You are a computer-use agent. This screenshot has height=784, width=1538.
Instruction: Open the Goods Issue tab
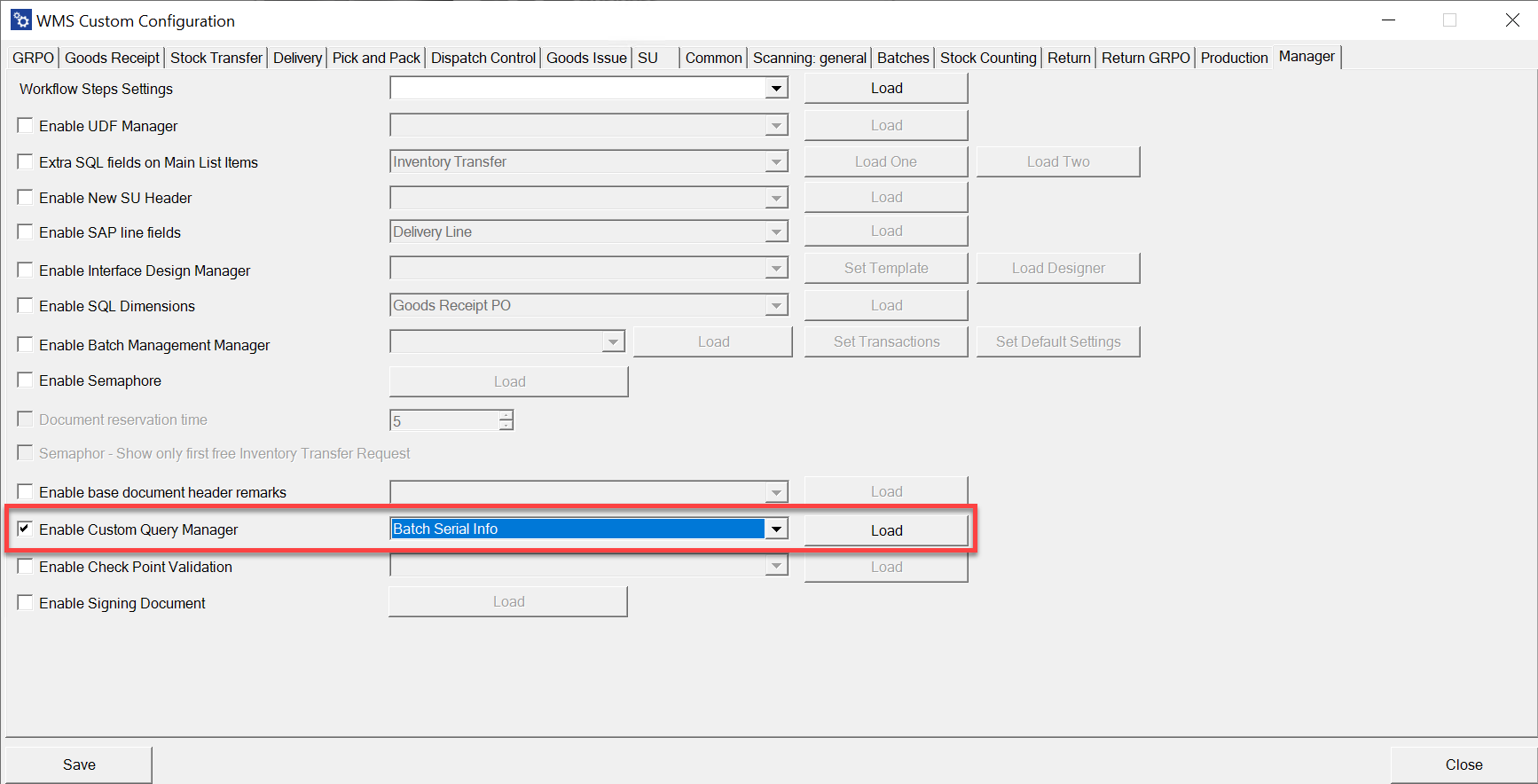[x=586, y=58]
